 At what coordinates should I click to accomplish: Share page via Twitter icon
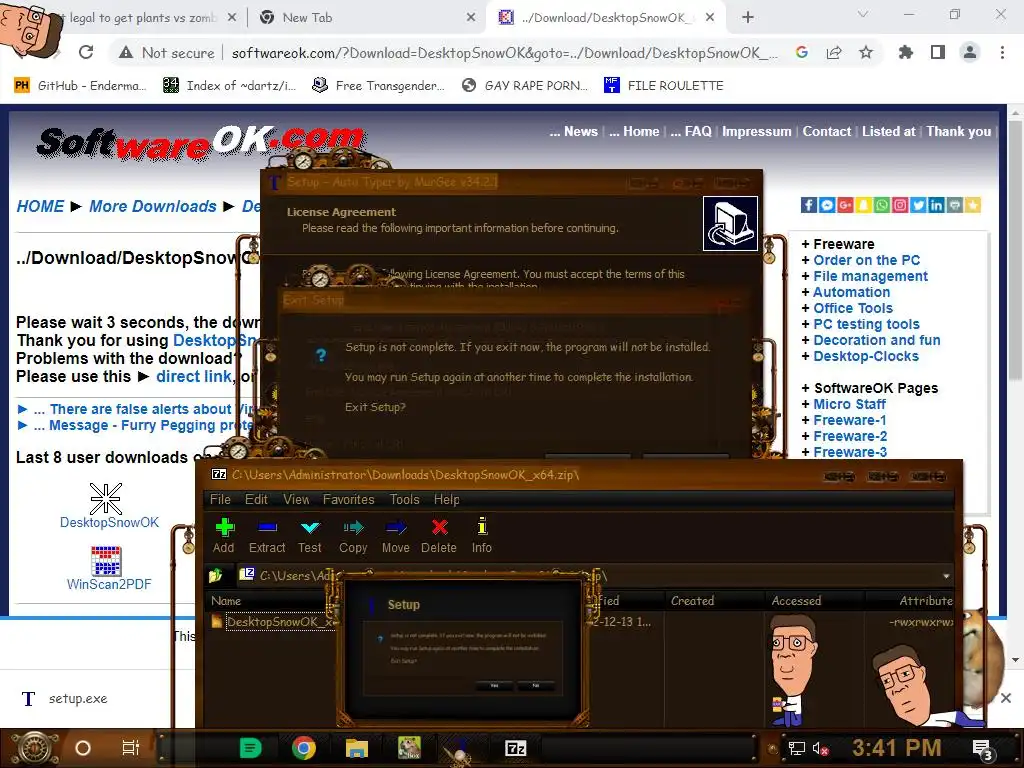click(x=918, y=205)
